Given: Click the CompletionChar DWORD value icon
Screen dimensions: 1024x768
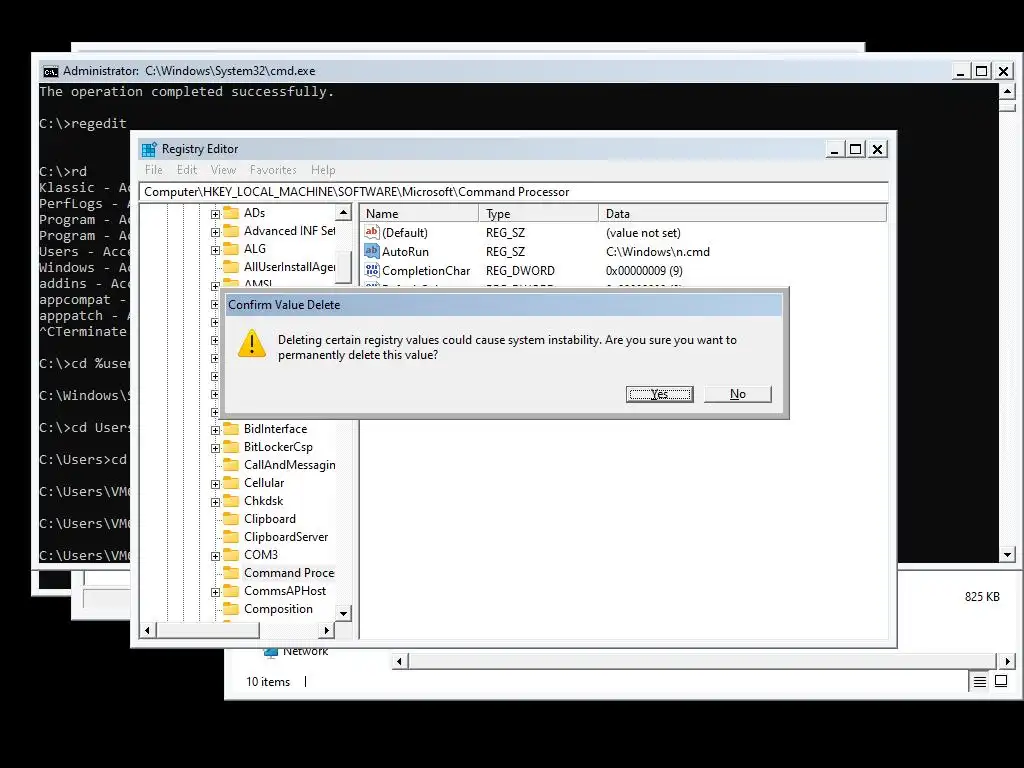Looking at the screenshot, I should [x=372, y=270].
